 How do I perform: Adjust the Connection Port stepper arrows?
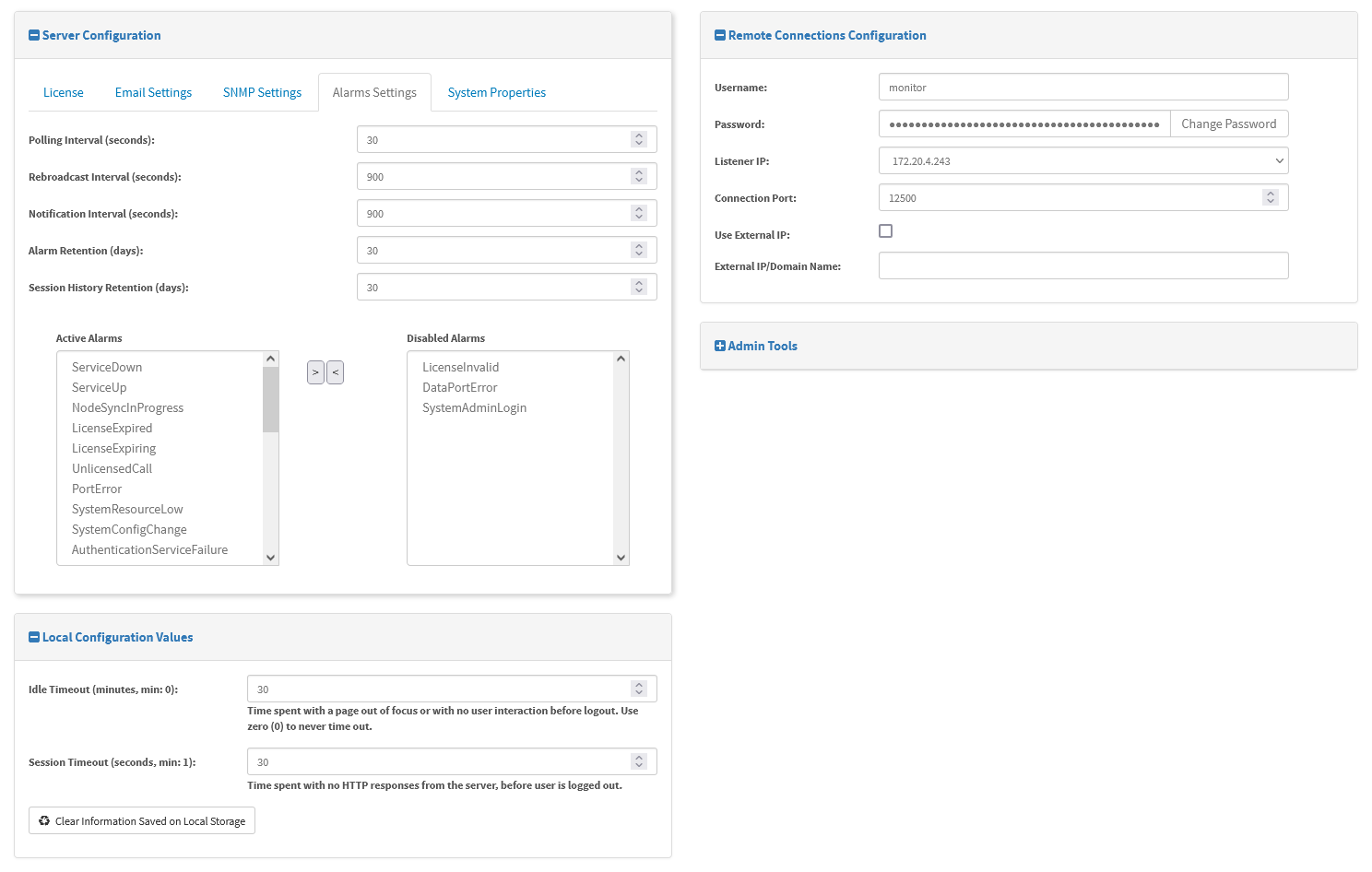(1271, 197)
